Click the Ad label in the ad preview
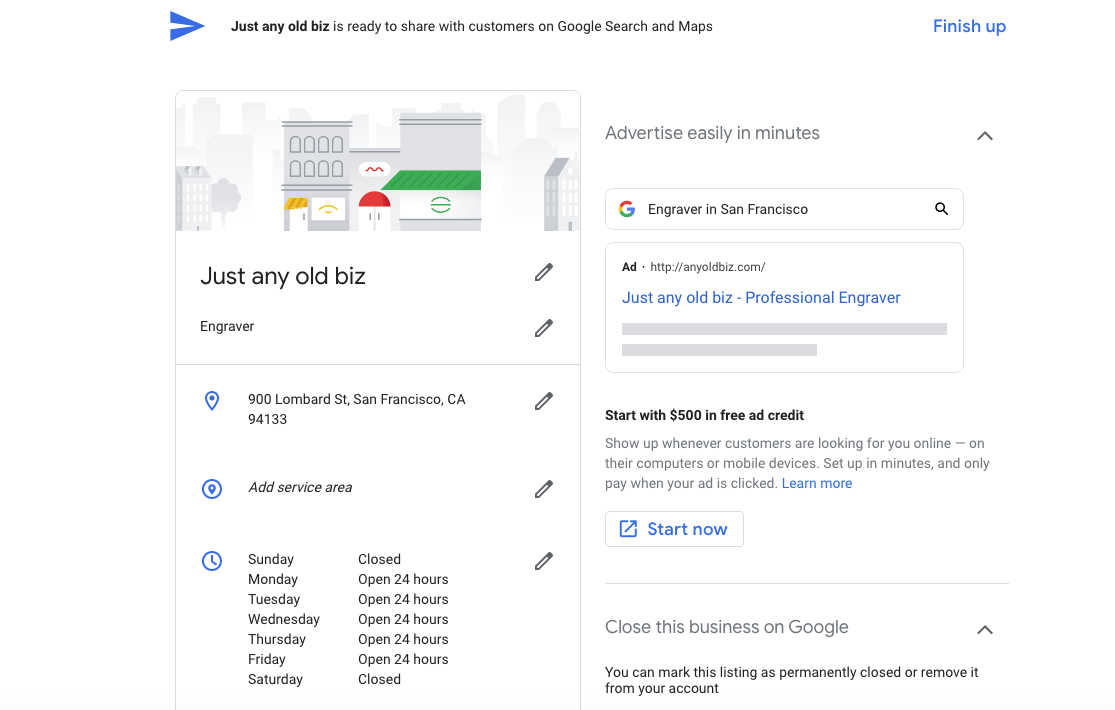The width and height of the screenshot is (1115, 710). coord(629,267)
